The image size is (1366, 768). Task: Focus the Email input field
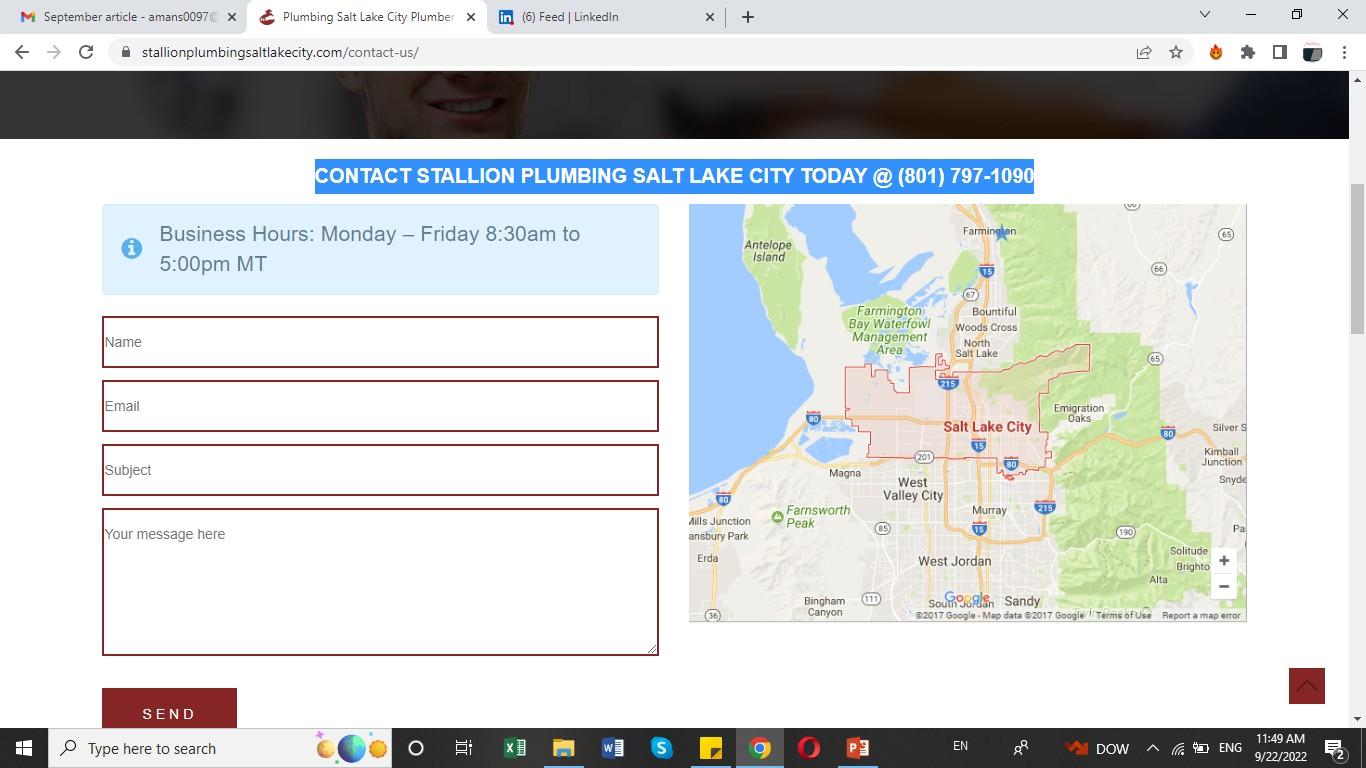[x=380, y=406]
